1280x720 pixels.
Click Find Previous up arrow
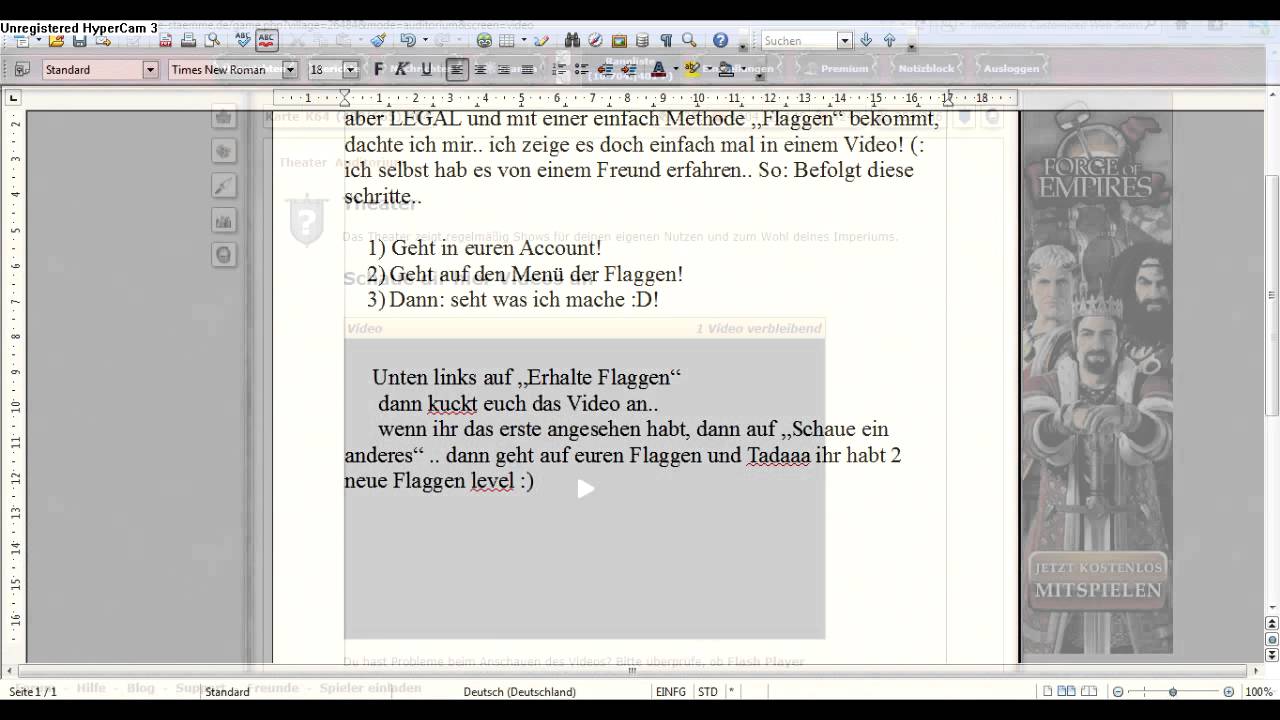point(889,41)
